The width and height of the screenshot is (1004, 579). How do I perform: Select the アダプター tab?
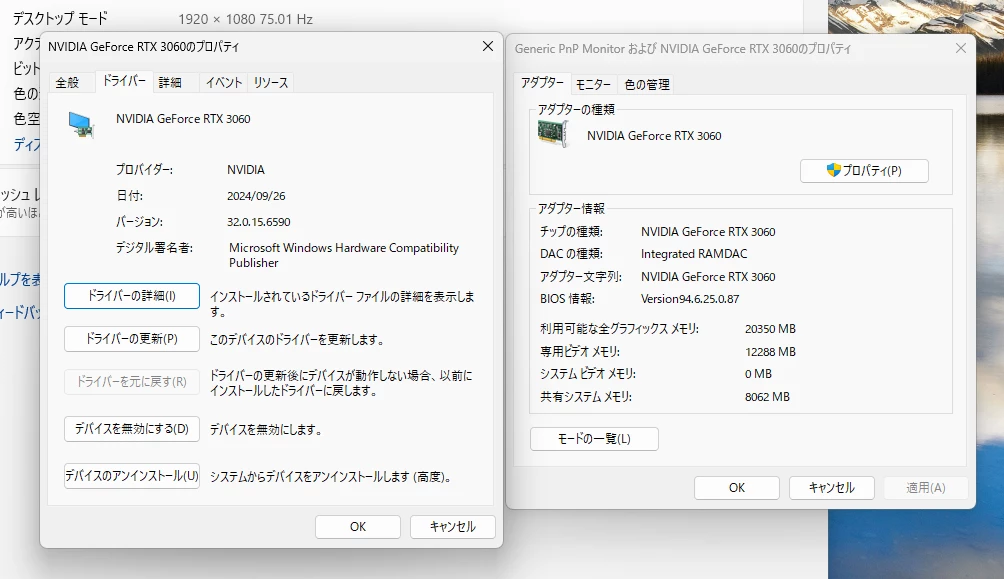[542, 83]
